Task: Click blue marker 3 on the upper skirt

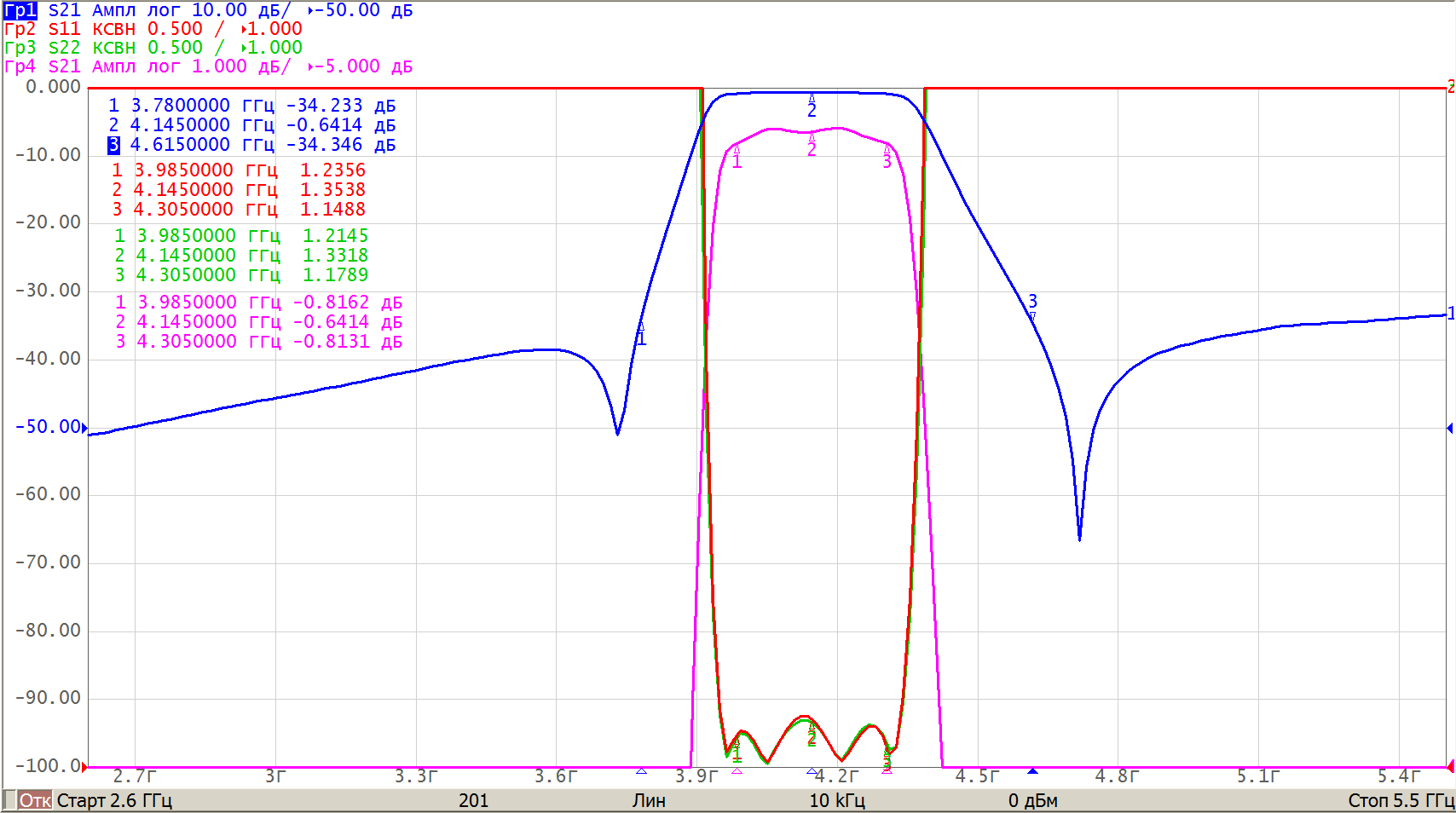Action: tap(1032, 315)
